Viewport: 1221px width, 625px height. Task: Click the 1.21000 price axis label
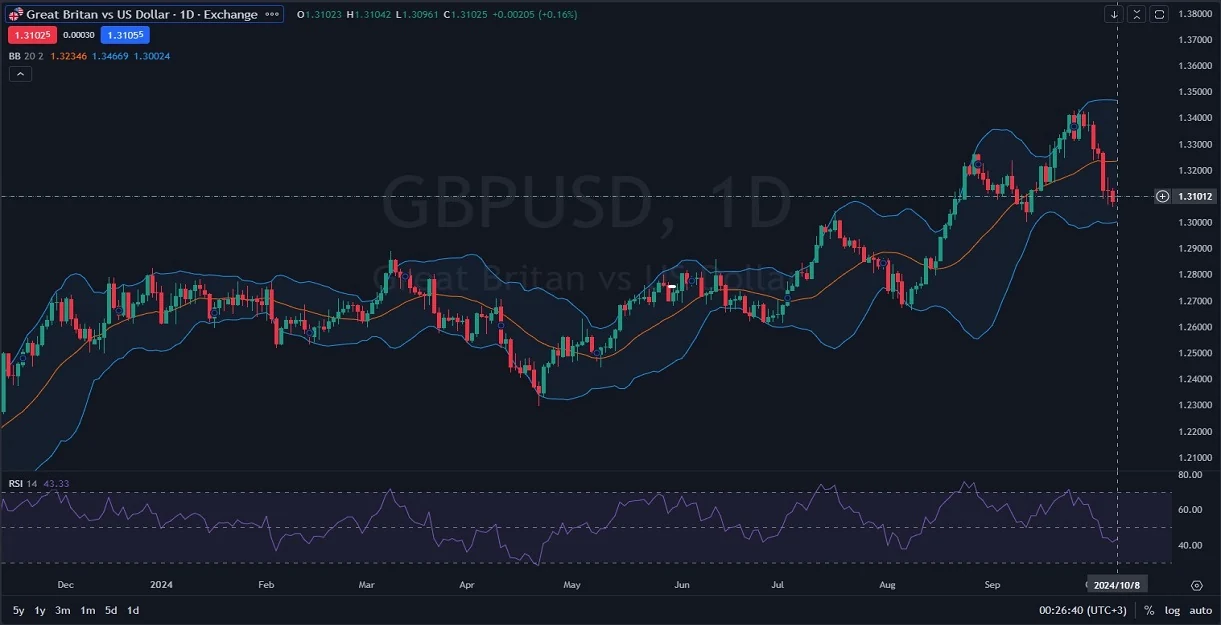click(x=1196, y=457)
